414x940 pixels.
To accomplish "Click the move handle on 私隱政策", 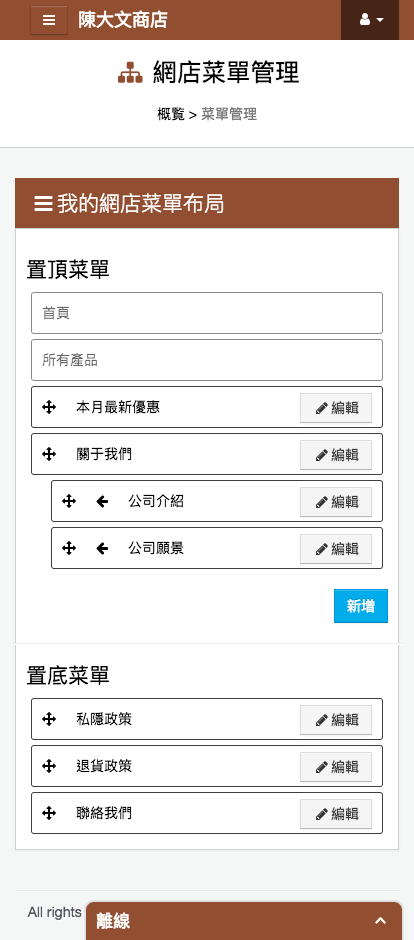I will coord(49,719).
